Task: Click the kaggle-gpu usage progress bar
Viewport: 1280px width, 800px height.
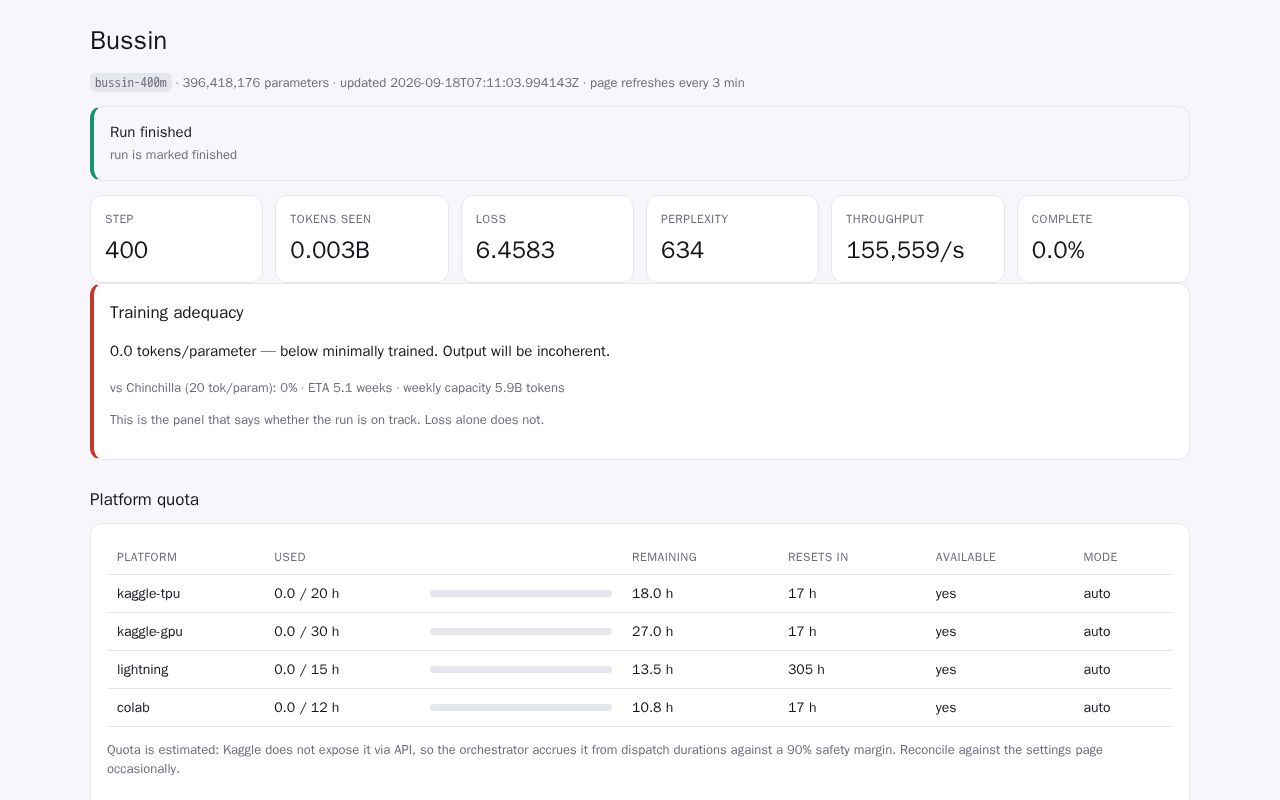Action: tap(521, 632)
